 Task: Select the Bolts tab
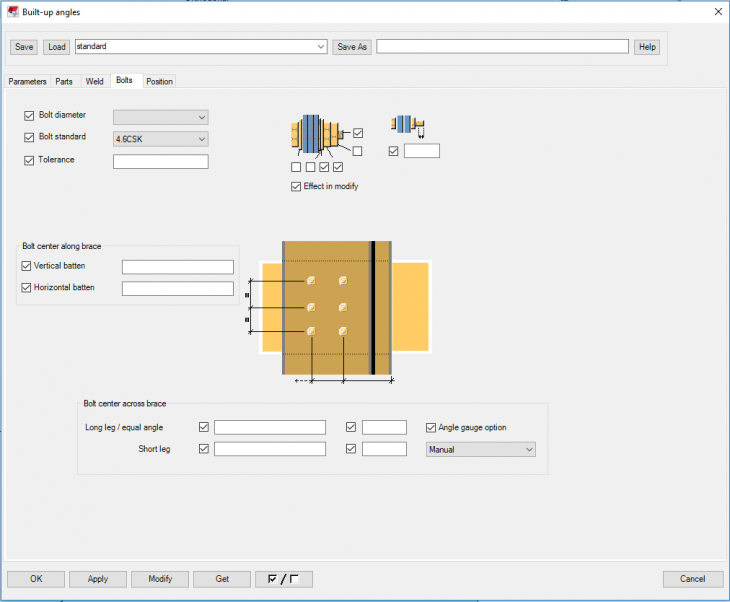pyautogui.click(x=124, y=81)
